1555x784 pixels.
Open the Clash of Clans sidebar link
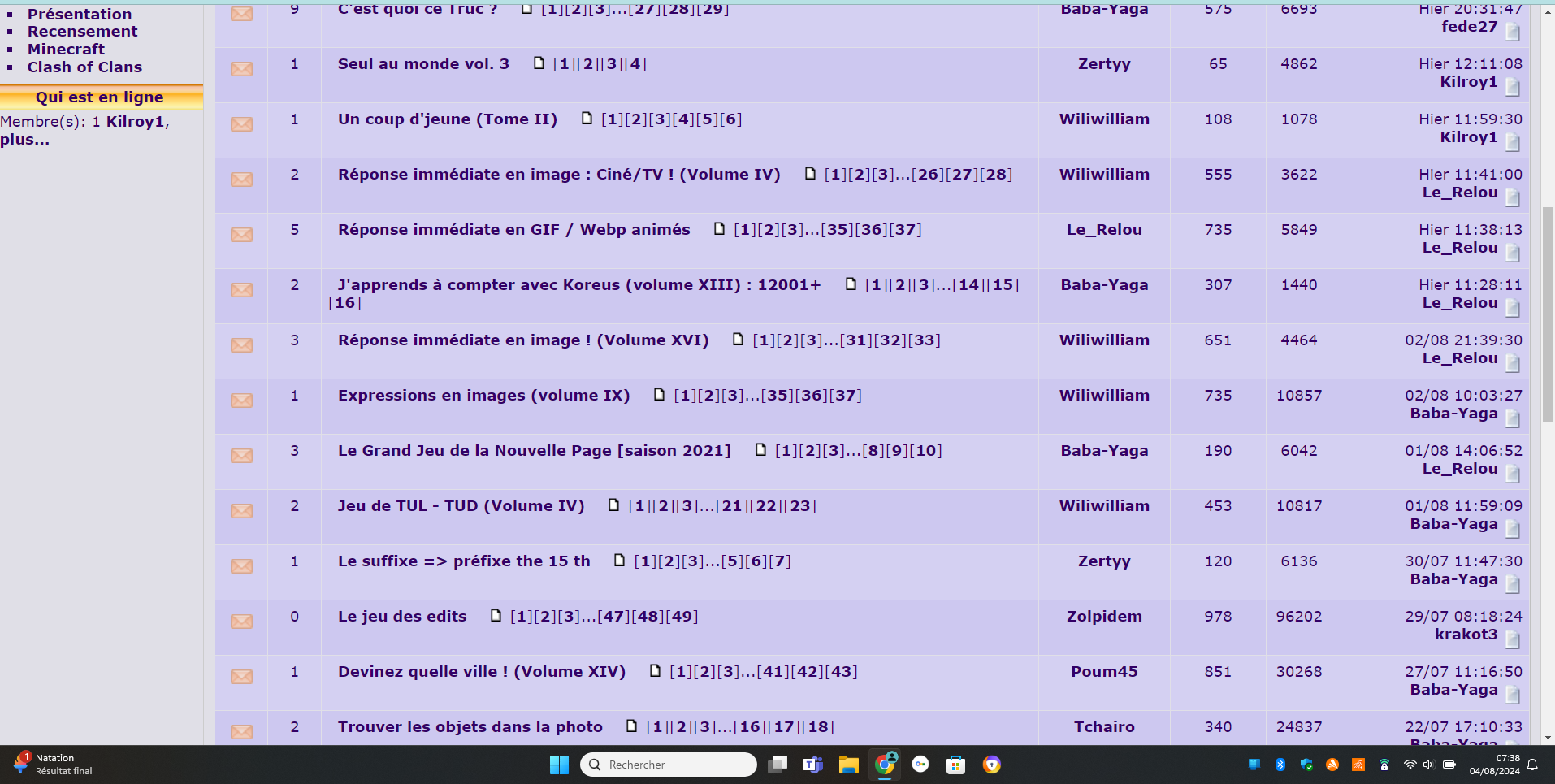(84, 67)
